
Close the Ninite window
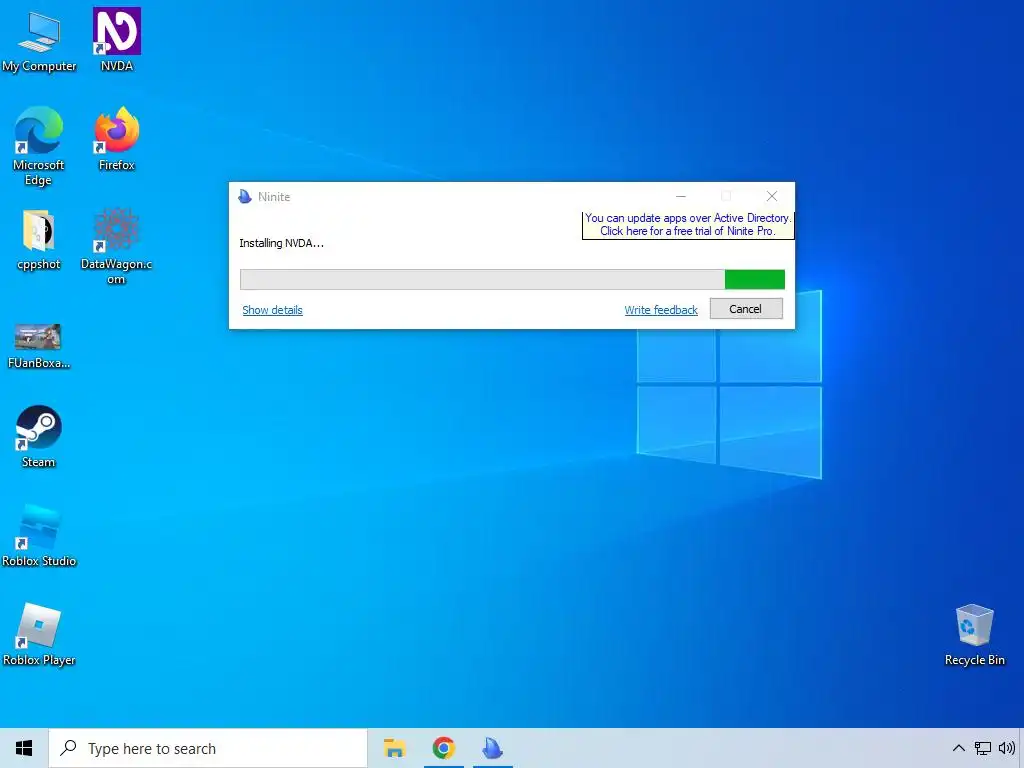coord(772,196)
